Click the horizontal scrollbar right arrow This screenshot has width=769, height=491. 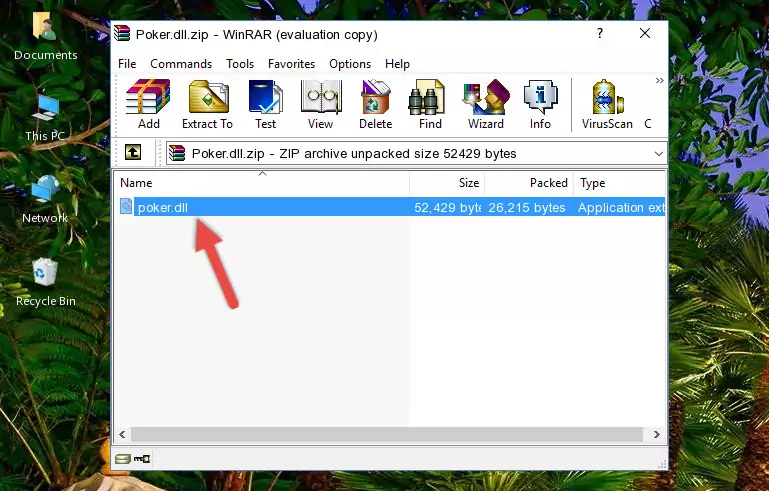coord(657,435)
